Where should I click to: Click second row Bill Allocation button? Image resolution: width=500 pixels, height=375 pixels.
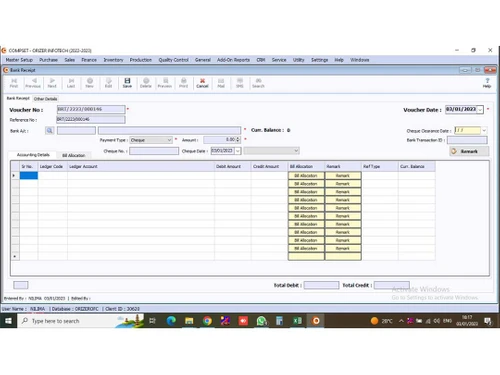pyautogui.click(x=306, y=184)
